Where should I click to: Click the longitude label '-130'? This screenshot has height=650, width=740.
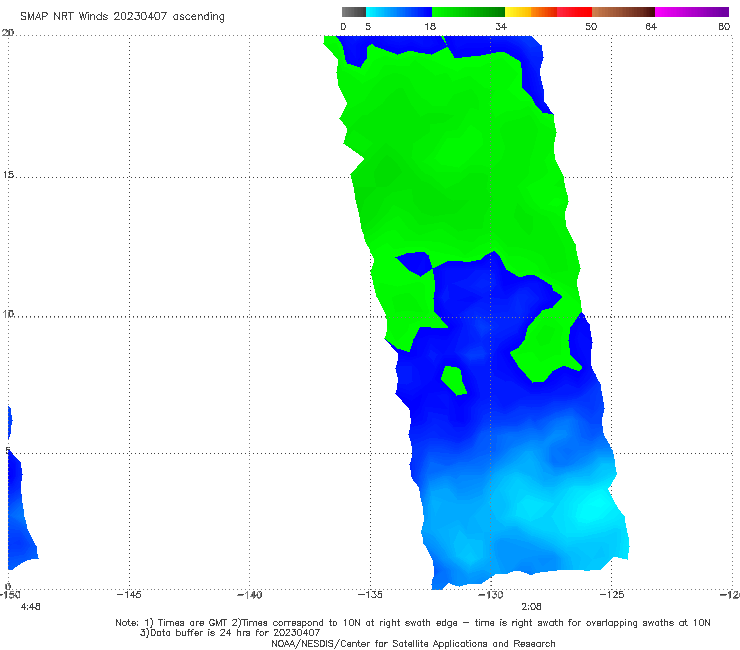tap(491, 595)
